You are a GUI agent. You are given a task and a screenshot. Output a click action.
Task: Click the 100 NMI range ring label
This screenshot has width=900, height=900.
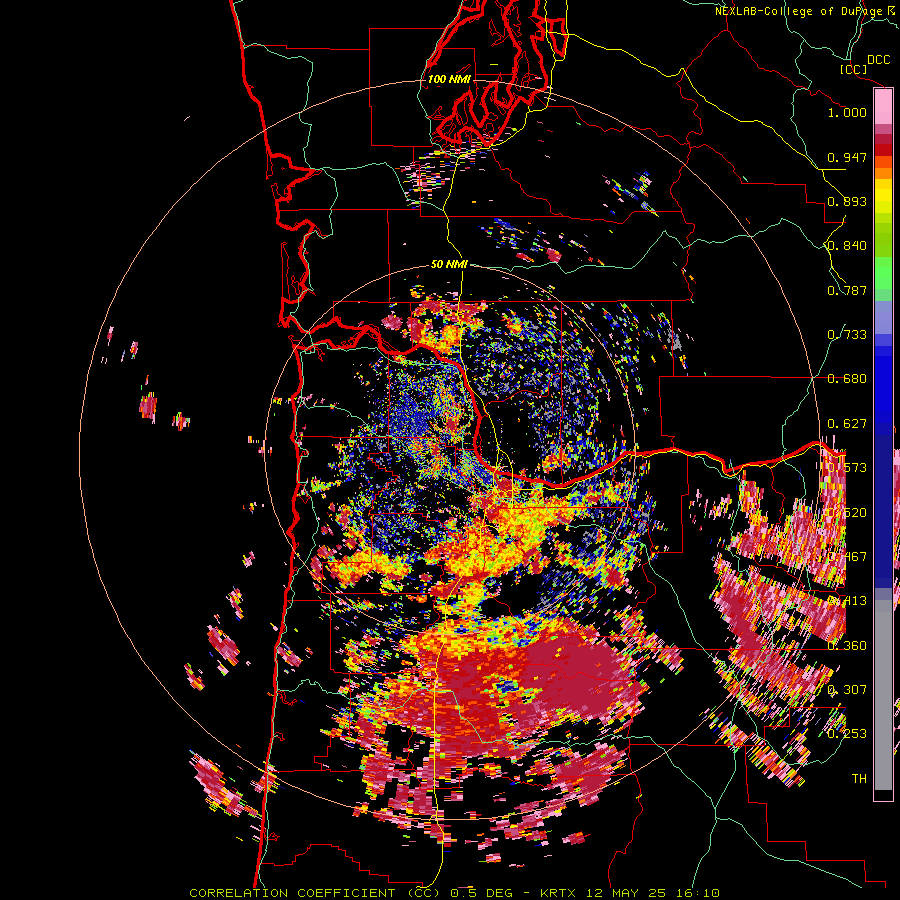point(449,79)
